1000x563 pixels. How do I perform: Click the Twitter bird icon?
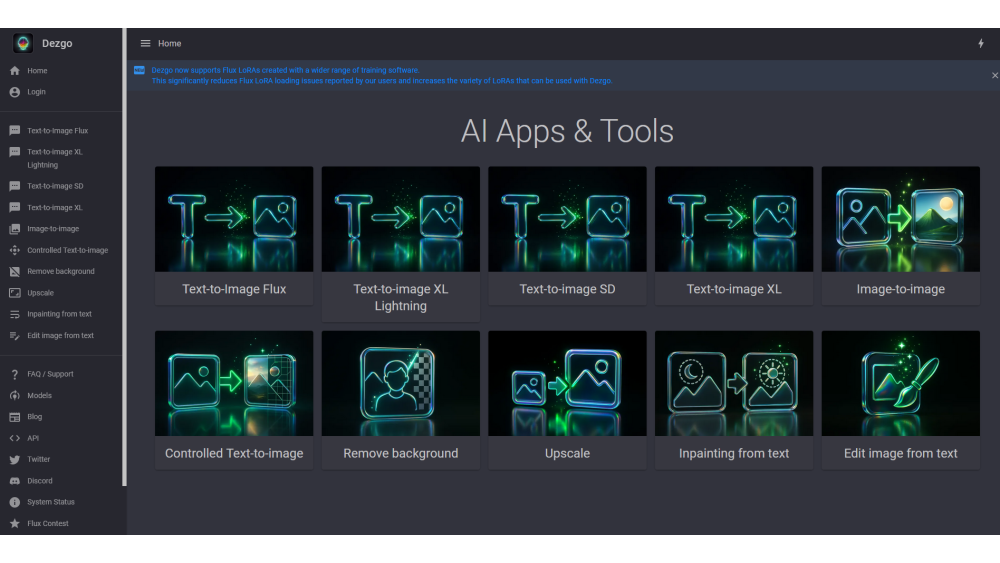click(15, 460)
